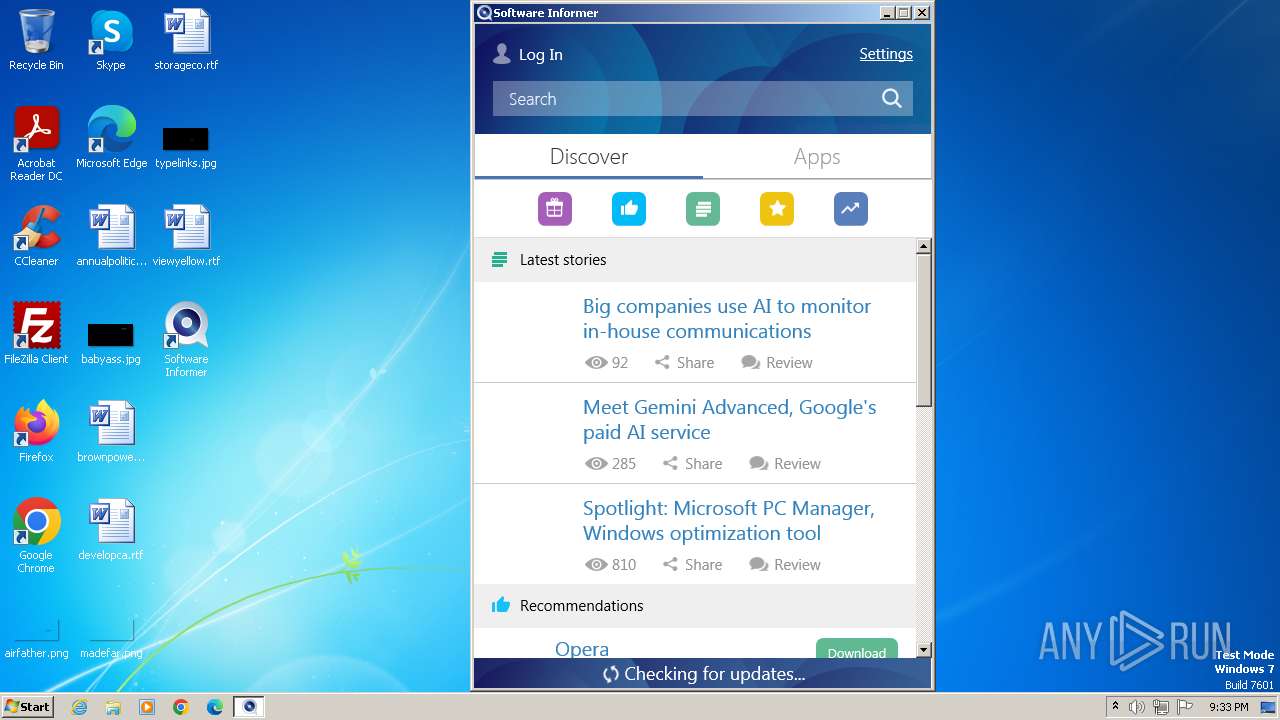The width and height of the screenshot is (1280, 720).
Task: Review the Gemini Advanced story
Action: tap(785, 463)
